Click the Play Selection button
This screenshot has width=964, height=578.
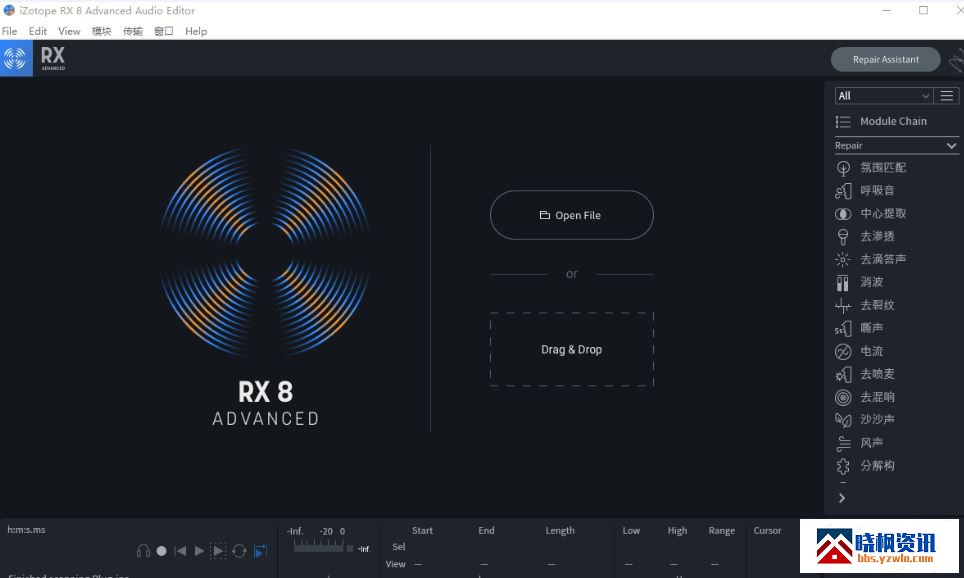[218, 551]
